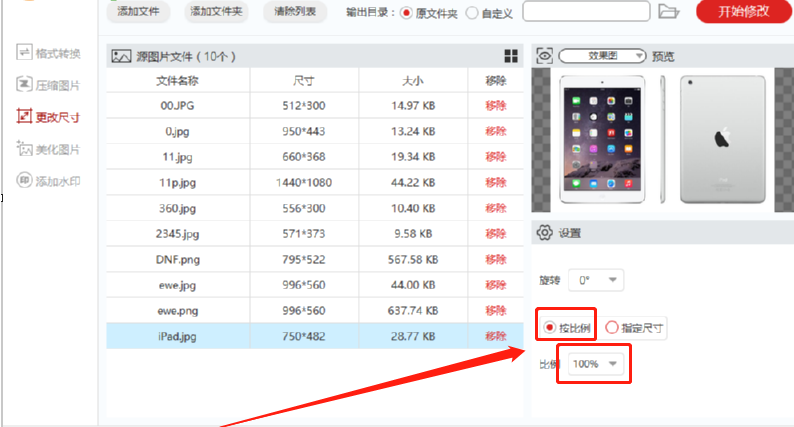Open the 效果图 preview mode dropdown

point(602,56)
